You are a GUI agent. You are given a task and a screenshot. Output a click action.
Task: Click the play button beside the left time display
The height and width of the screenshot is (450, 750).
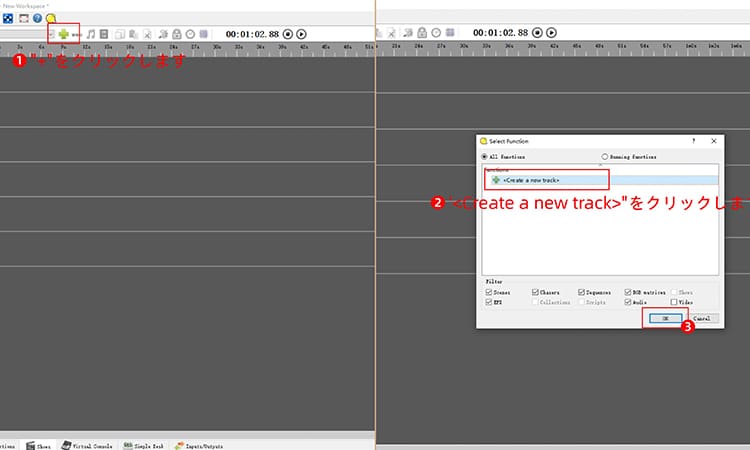(x=301, y=34)
